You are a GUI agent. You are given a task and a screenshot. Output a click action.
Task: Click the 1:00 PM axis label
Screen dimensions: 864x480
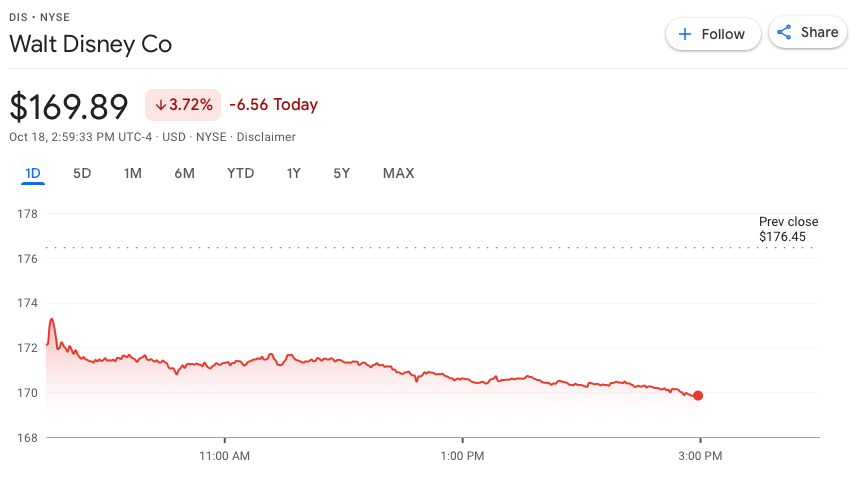click(462, 456)
